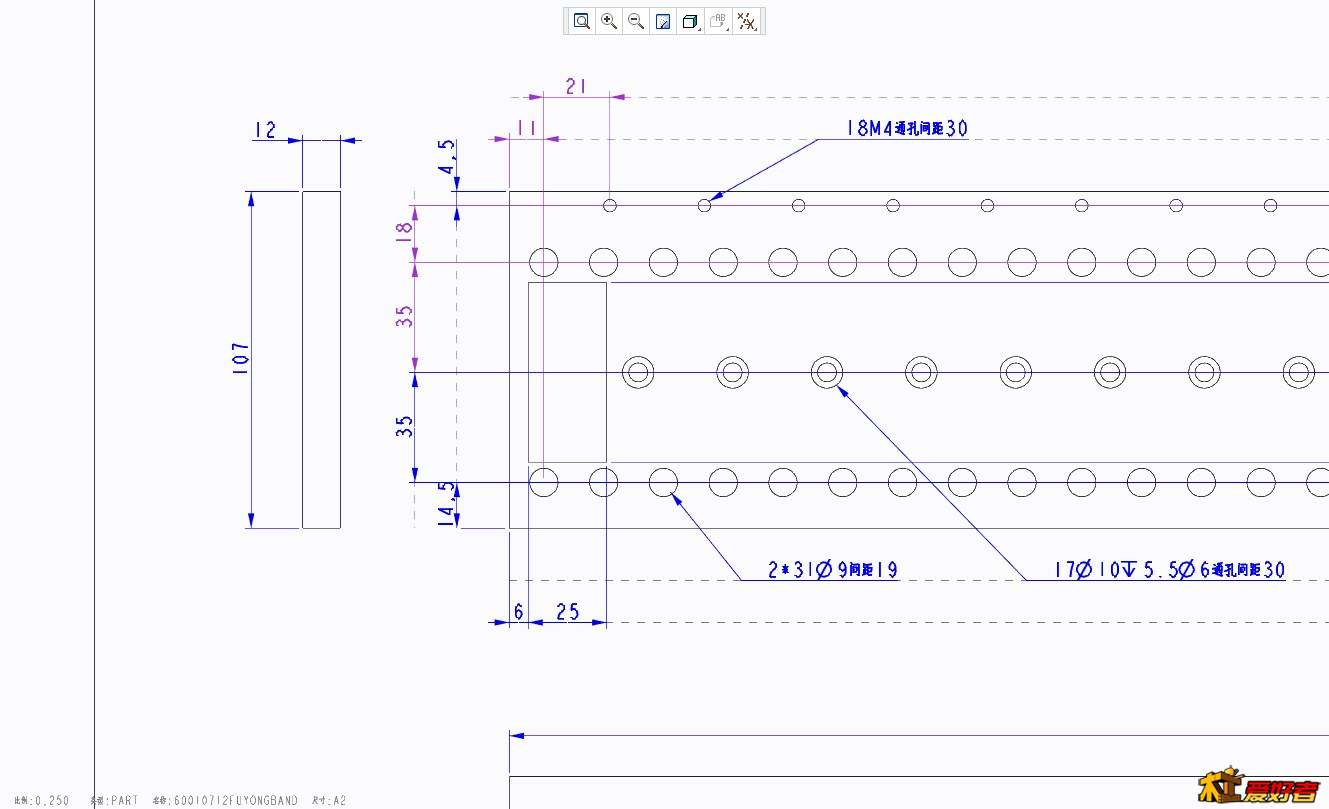Click the 60010712FUYONGBAND name in footer

point(235,801)
